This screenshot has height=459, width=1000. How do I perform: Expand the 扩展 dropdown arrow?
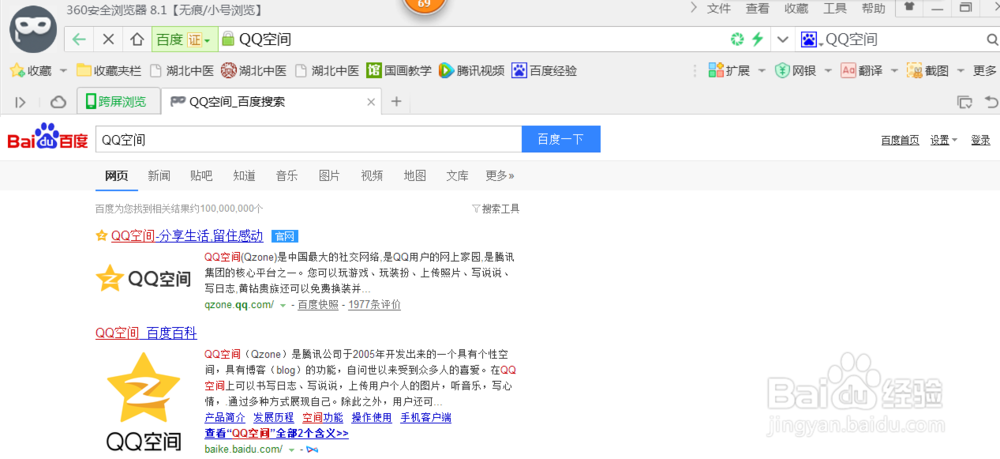tap(761, 70)
